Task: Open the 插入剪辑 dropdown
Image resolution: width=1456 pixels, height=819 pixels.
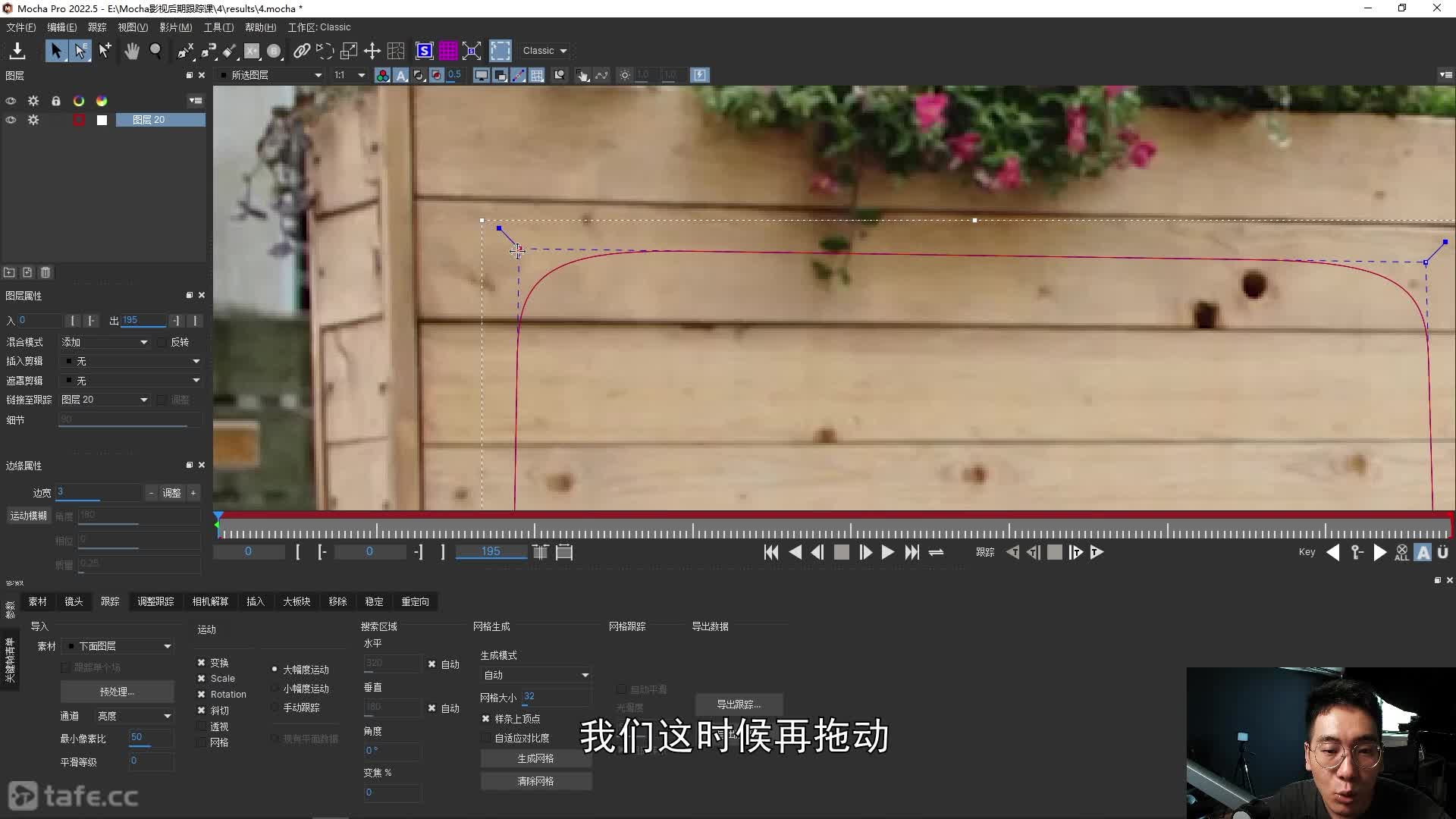Action: click(x=132, y=362)
